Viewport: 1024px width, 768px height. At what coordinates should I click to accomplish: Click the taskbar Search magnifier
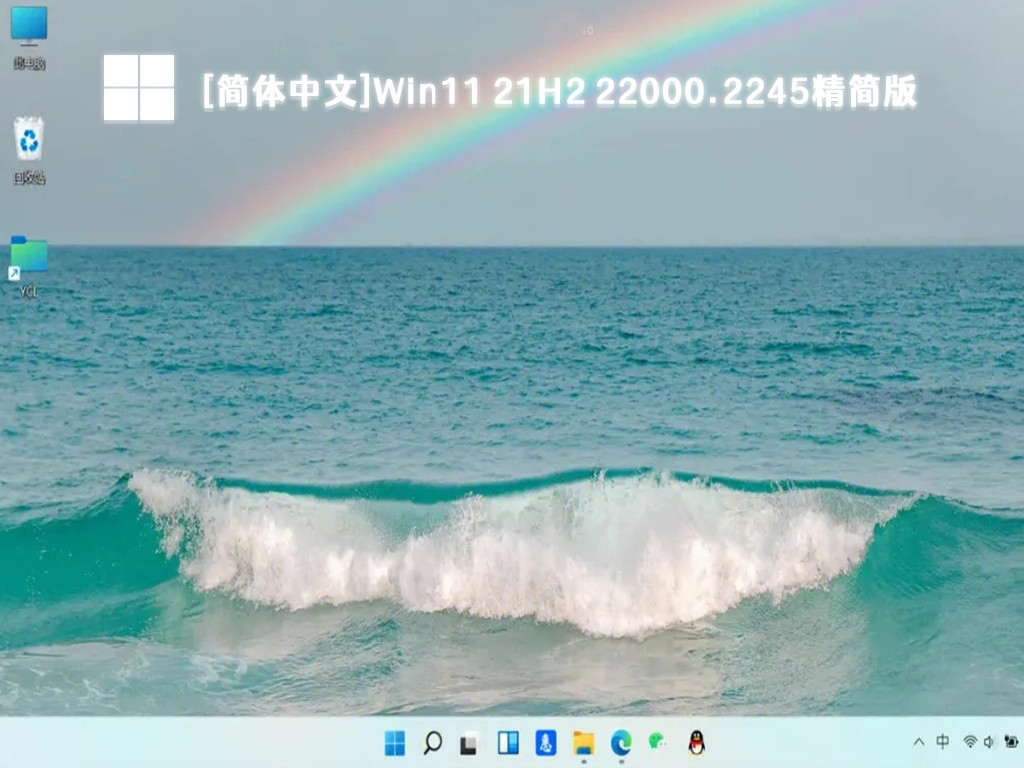[x=432, y=743]
